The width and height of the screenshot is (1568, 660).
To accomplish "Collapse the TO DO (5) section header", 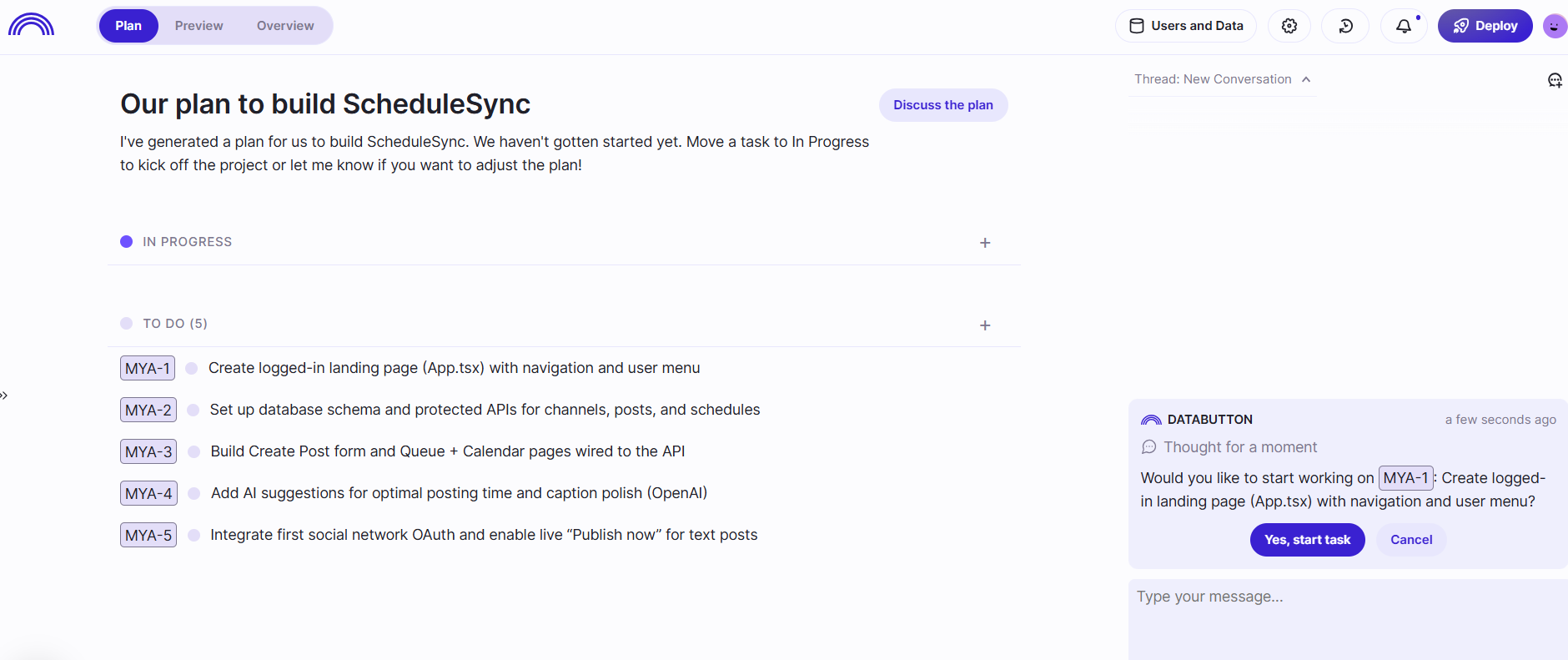I will click(x=164, y=324).
